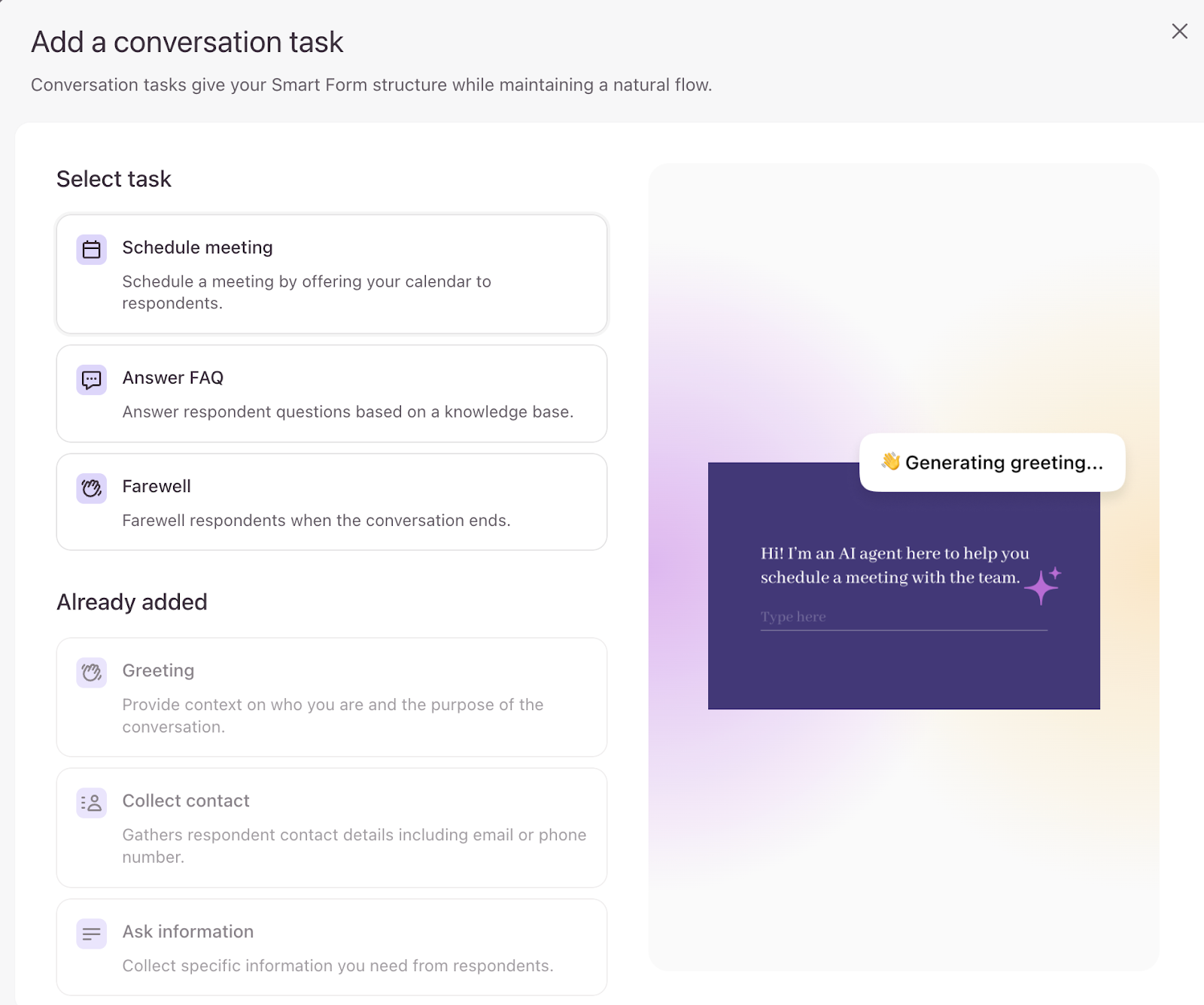Click the yellow waving hand emoji
This screenshot has height=1005, width=1204.
pos(890,461)
